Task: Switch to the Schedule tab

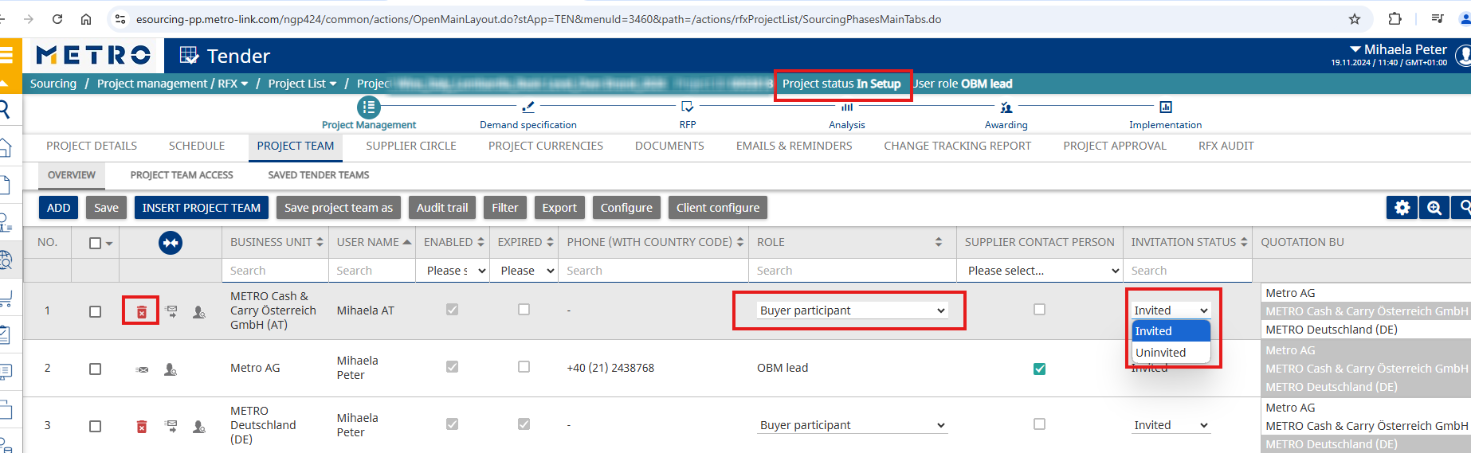Action: pos(196,146)
